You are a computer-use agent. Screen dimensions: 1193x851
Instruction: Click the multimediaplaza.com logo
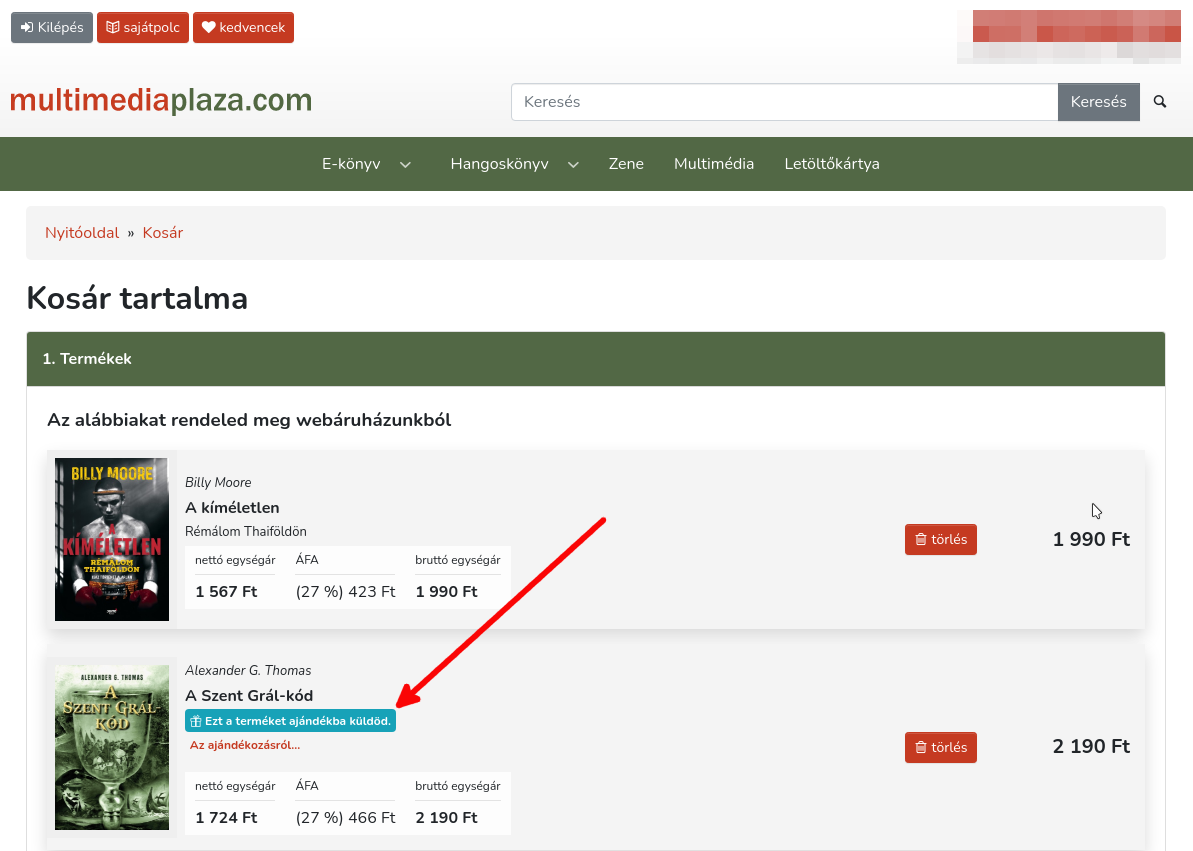click(161, 101)
